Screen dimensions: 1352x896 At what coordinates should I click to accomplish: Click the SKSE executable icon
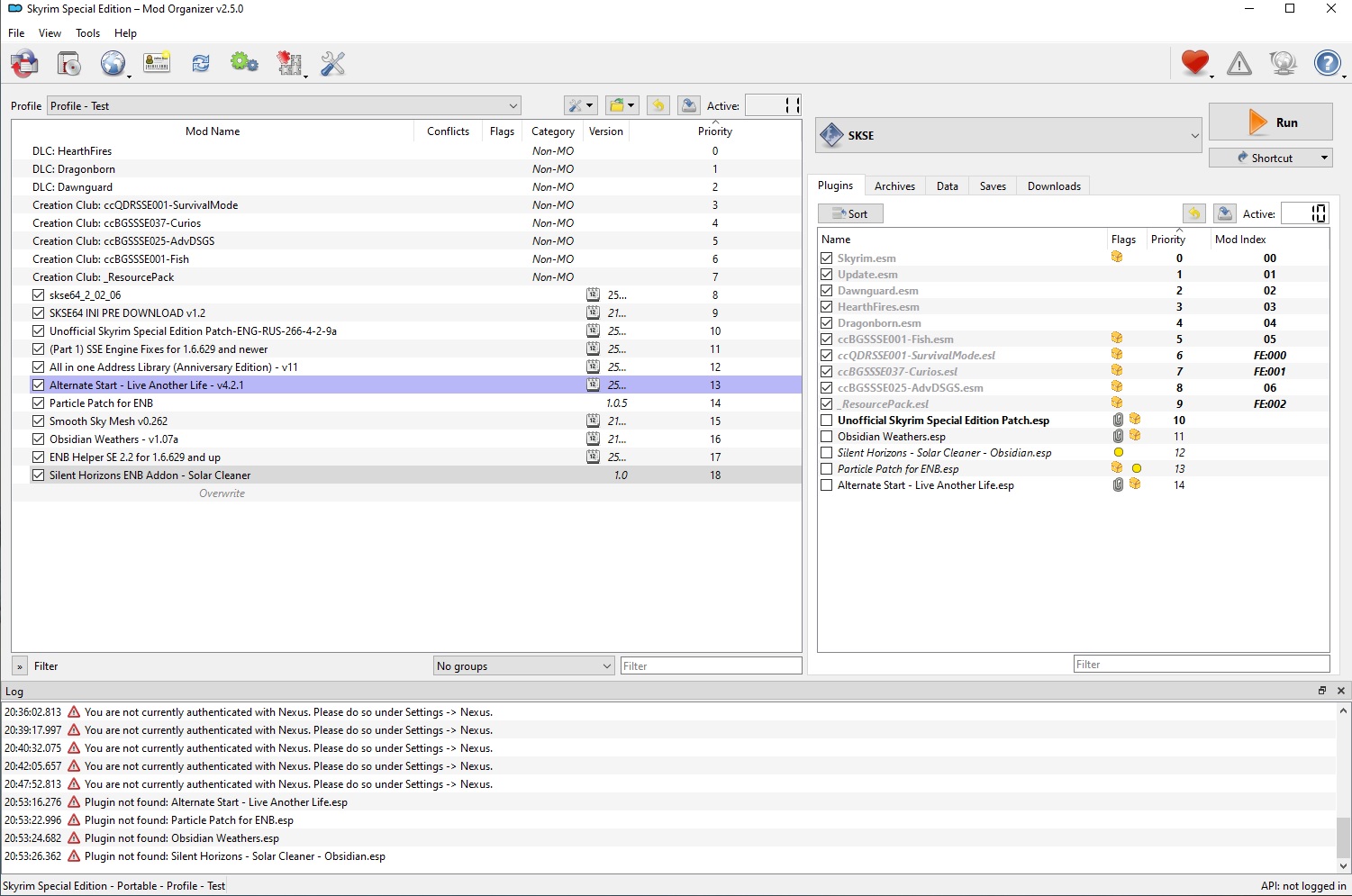(832, 135)
